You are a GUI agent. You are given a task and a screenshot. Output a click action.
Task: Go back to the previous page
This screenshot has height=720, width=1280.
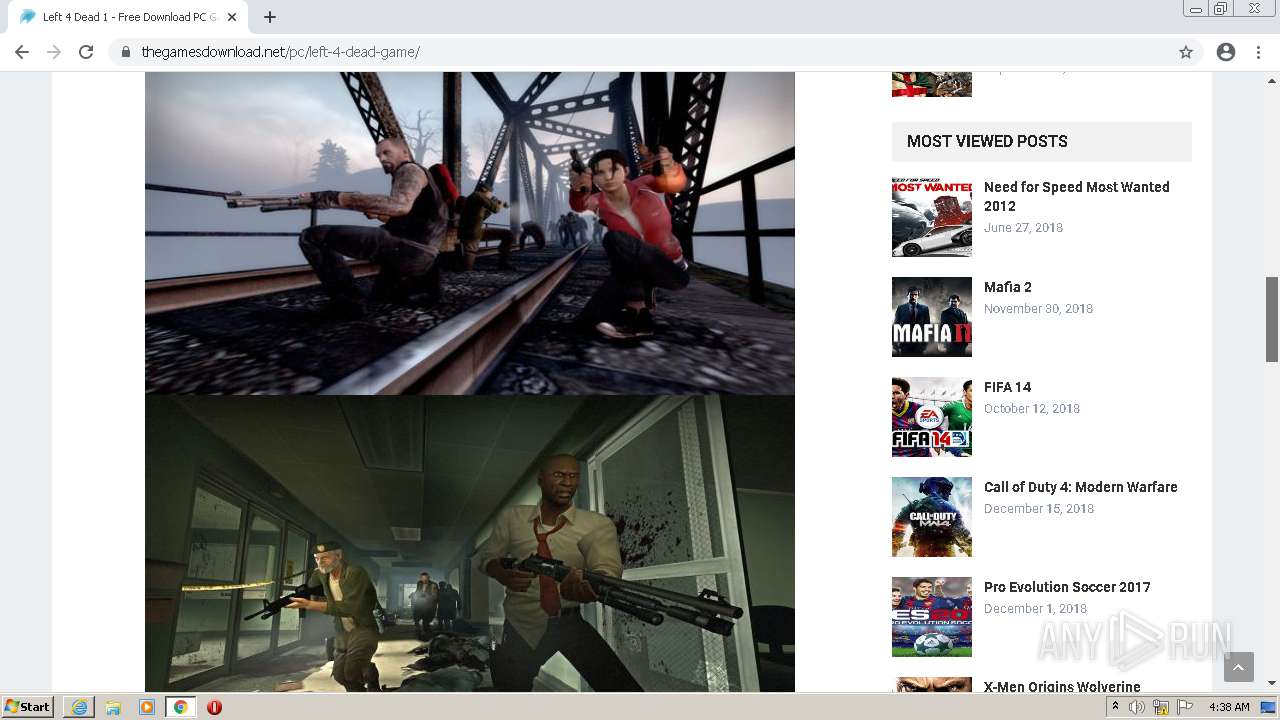click(22, 52)
